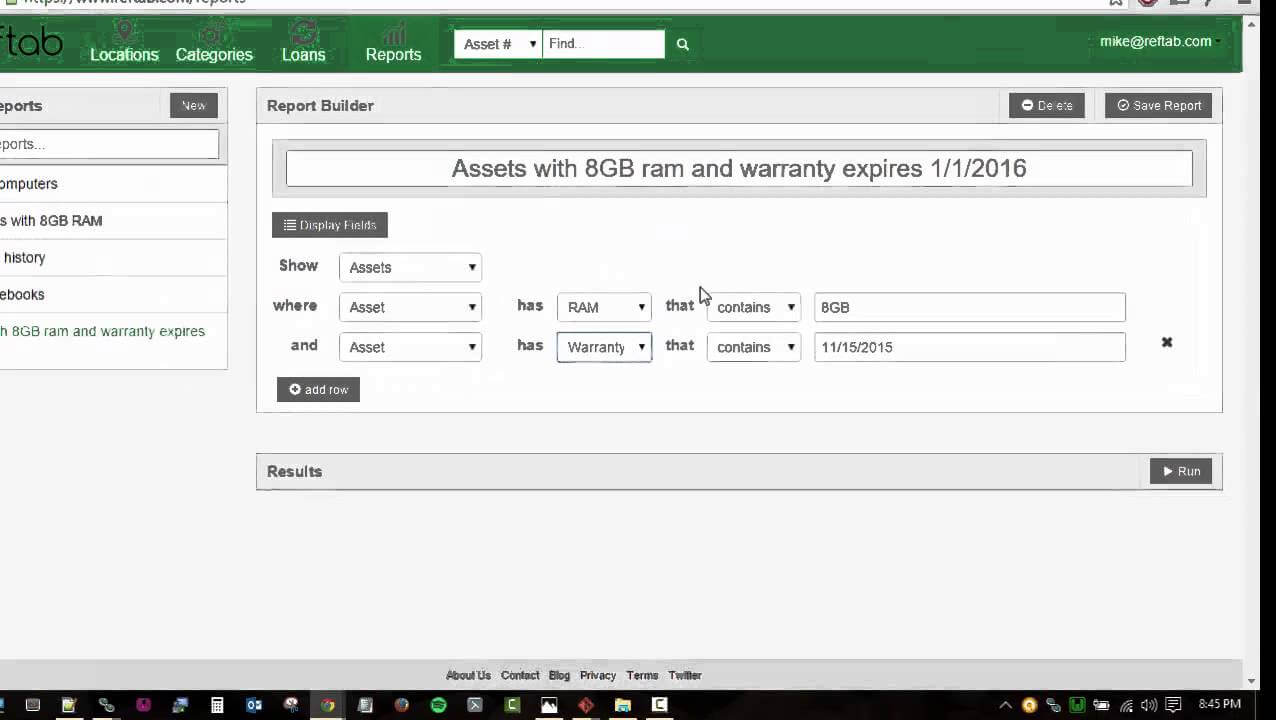Click the 11/15/2015 value field
The height and width of the screenshot is (720, 1276).
(x=970, y=347)
